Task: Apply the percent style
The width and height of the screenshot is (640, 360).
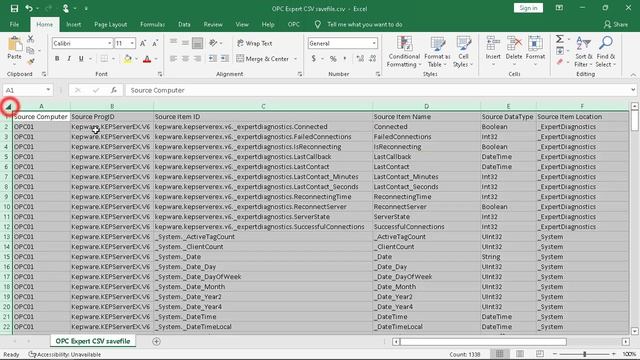Action: [x=333, y=59]
